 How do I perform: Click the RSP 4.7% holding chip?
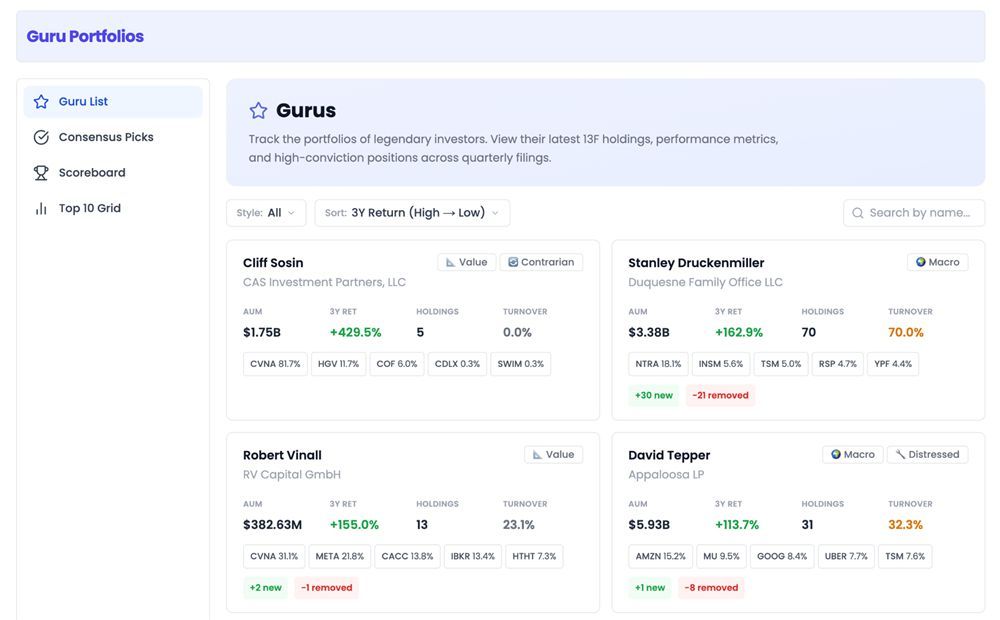[837, 364]
